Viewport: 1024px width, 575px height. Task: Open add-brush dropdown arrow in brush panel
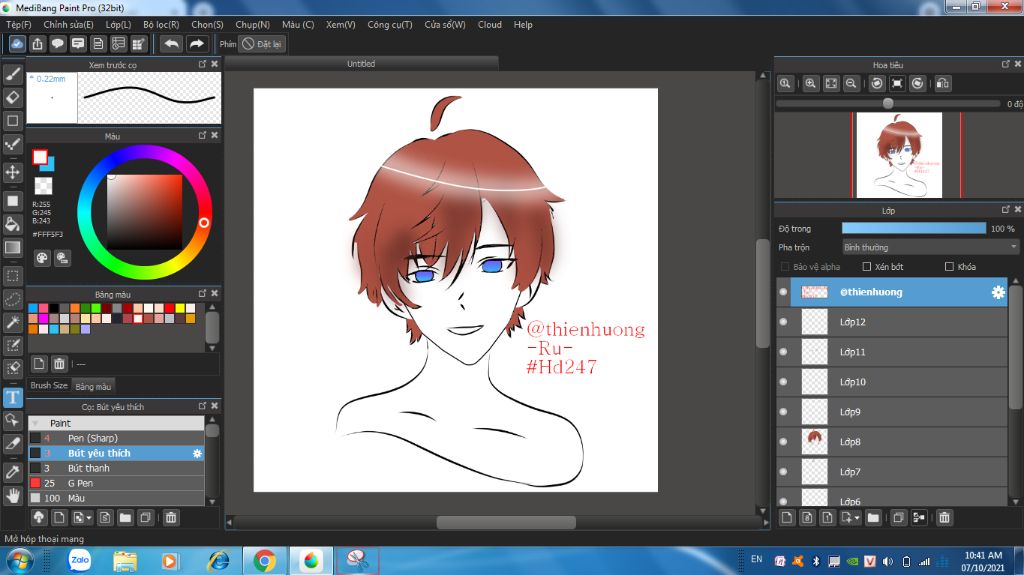89,518
